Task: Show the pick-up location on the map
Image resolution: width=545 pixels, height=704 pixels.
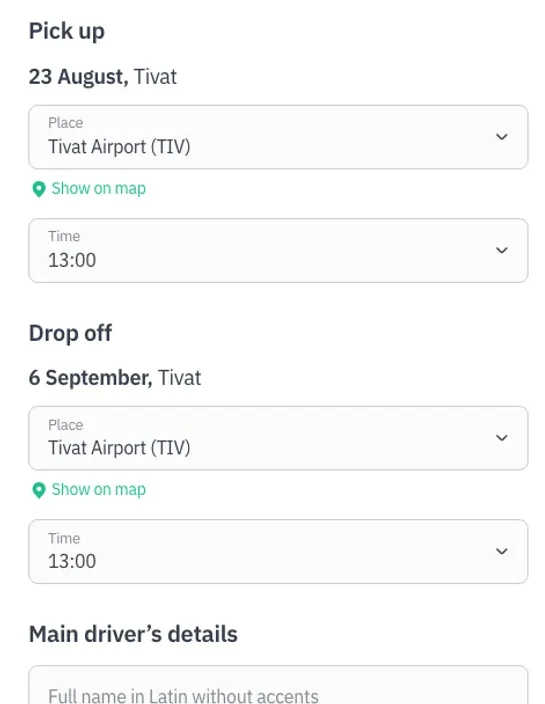Action: [98, 189]
